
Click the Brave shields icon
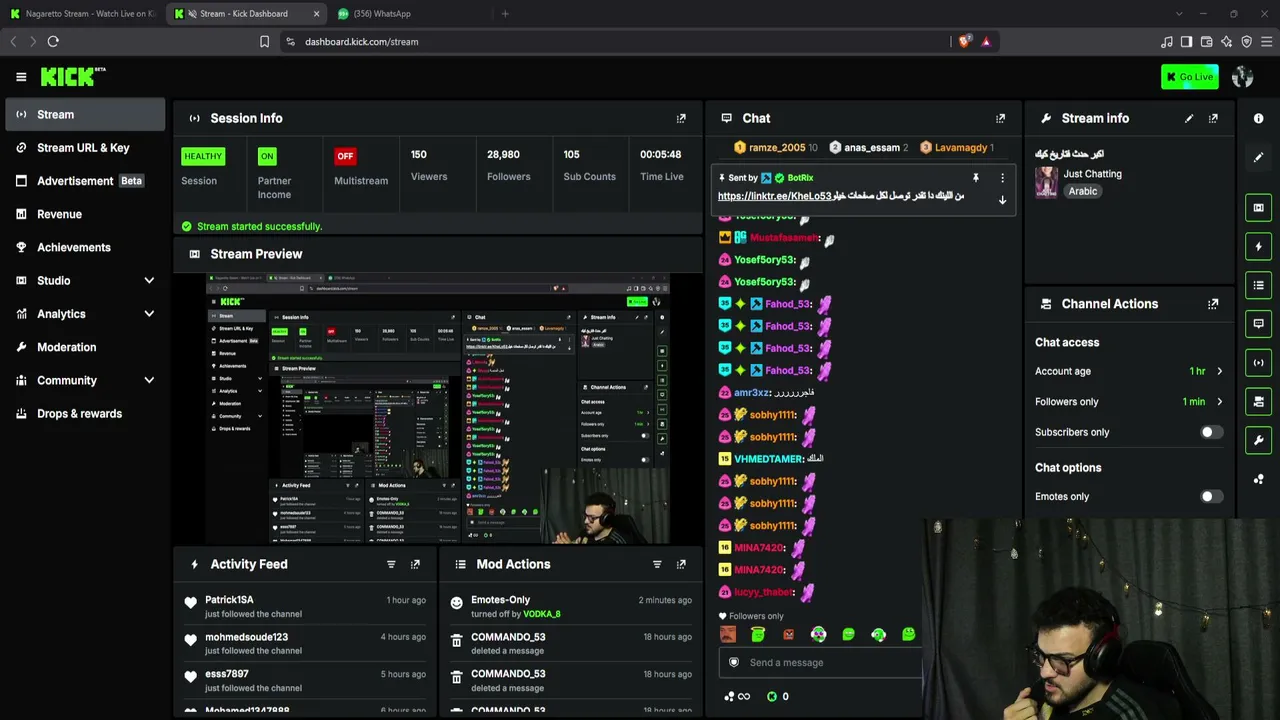(964, 42)
